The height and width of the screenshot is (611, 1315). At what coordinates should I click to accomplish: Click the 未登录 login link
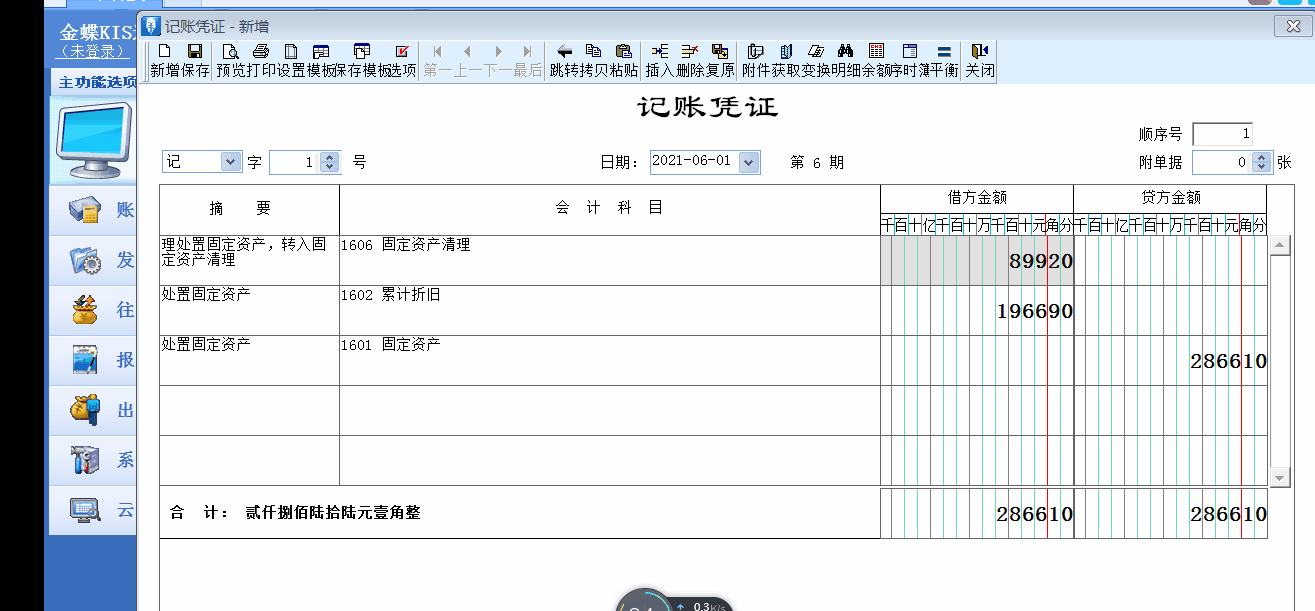[93, 51]
